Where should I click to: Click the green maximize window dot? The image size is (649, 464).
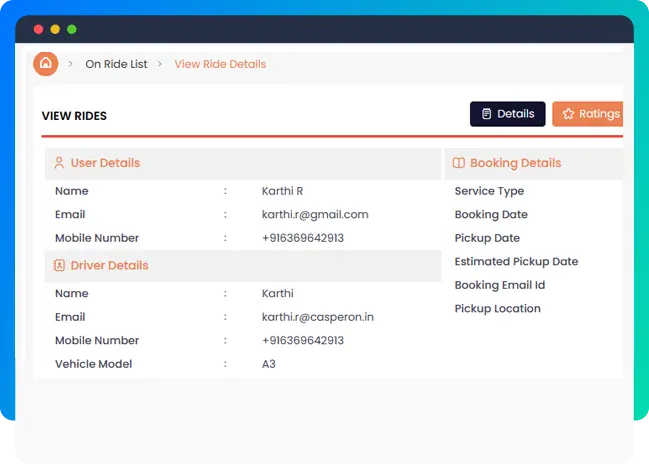71,29
